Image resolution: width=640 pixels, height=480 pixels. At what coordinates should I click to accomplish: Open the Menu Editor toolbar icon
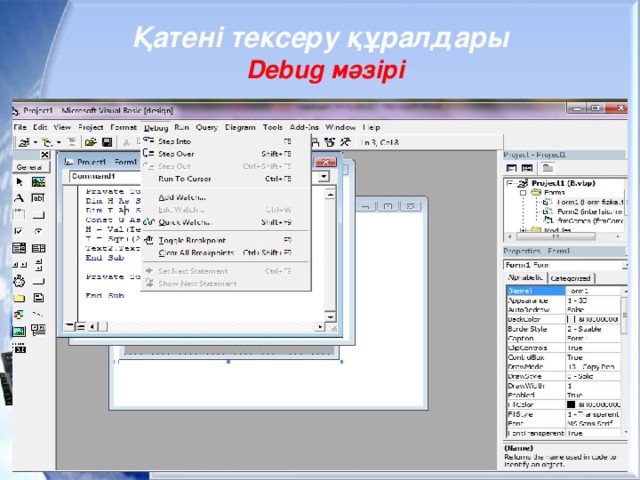click(72, 142)
